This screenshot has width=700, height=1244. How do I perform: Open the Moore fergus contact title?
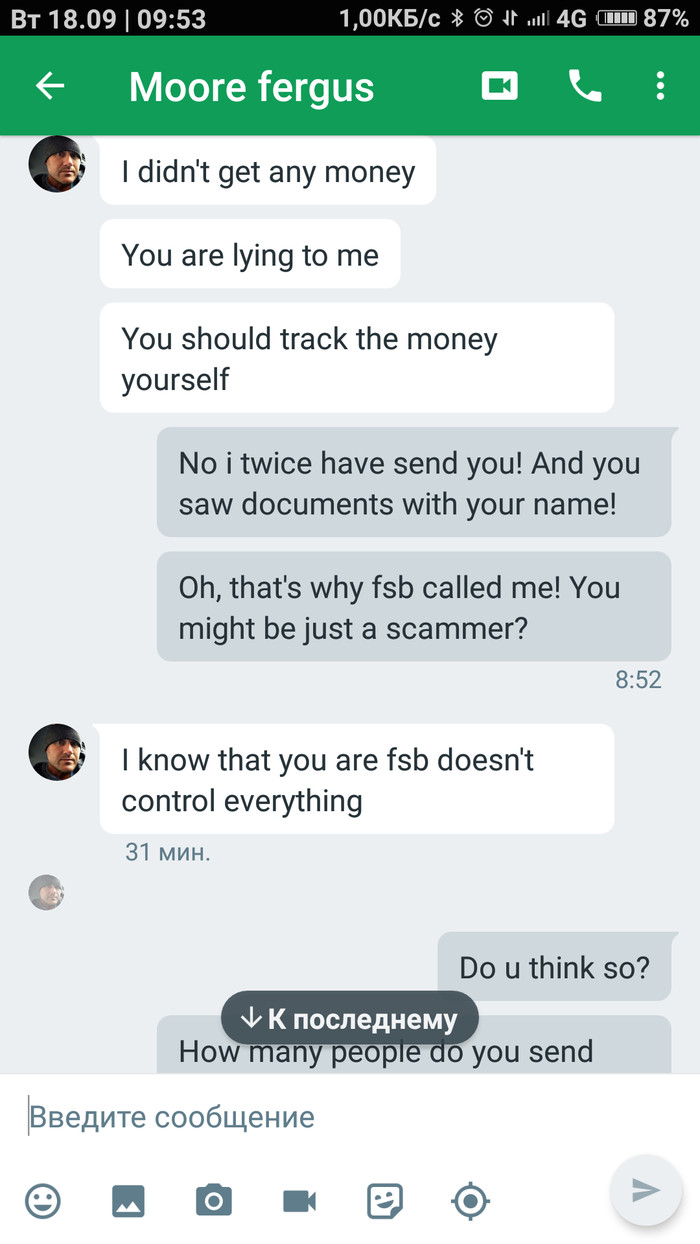[x=251, y=87]
